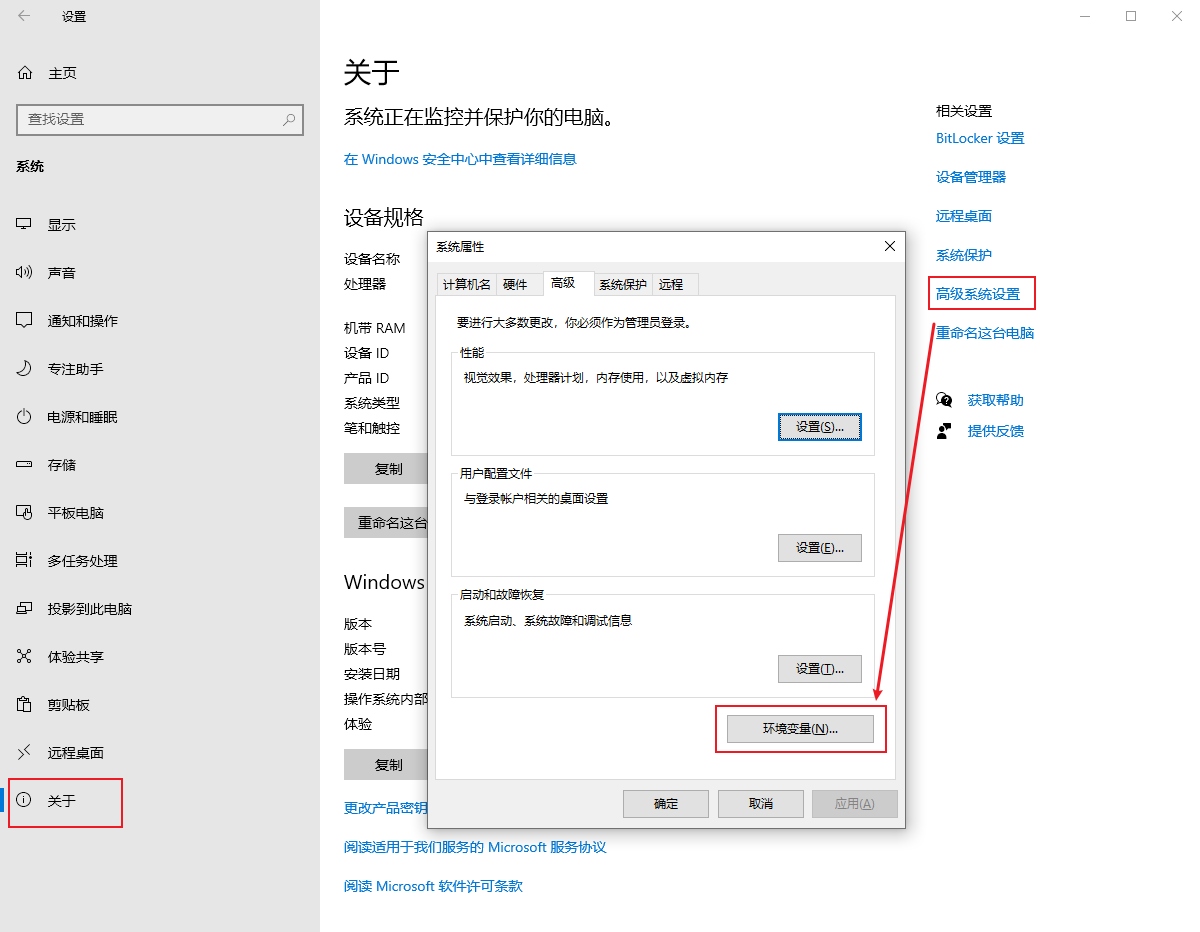Click the Home icon in the sidebar
The width and height of the screenshot is (1200, 932).
pyautogui.click(x=25, y=73)
